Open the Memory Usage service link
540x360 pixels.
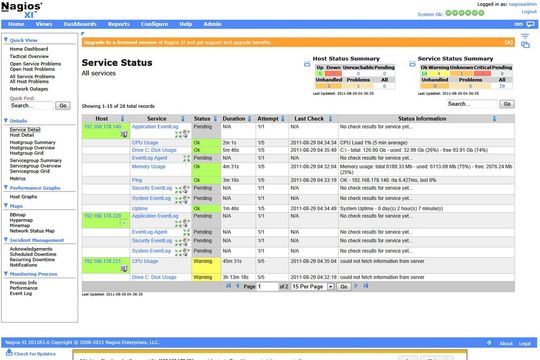coord(148,166)
